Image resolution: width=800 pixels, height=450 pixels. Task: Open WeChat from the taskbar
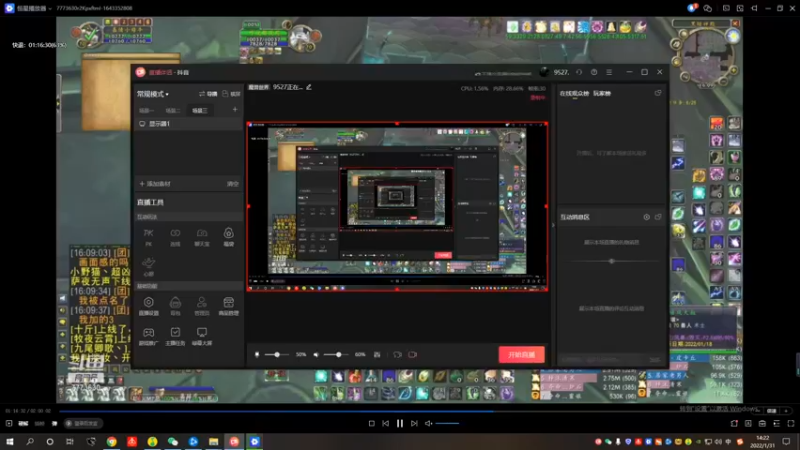click(x=173, y=442)
